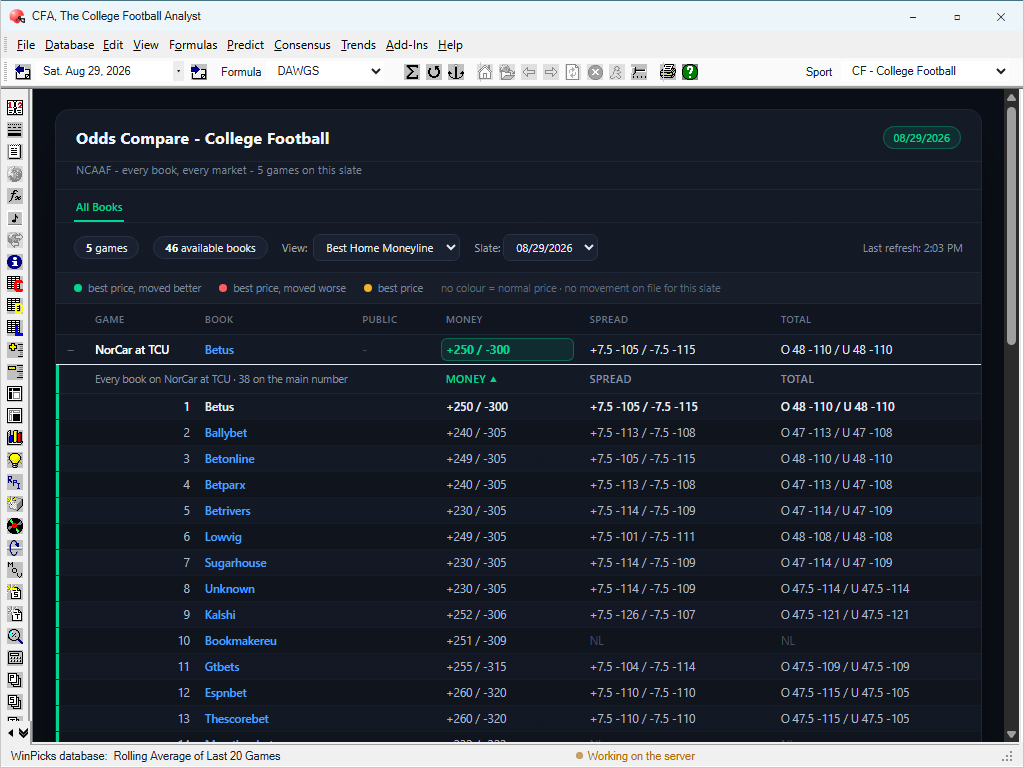Click the scoreboard icon in the sidebar
The image size is (1024, 768).
tap(15, 108)
